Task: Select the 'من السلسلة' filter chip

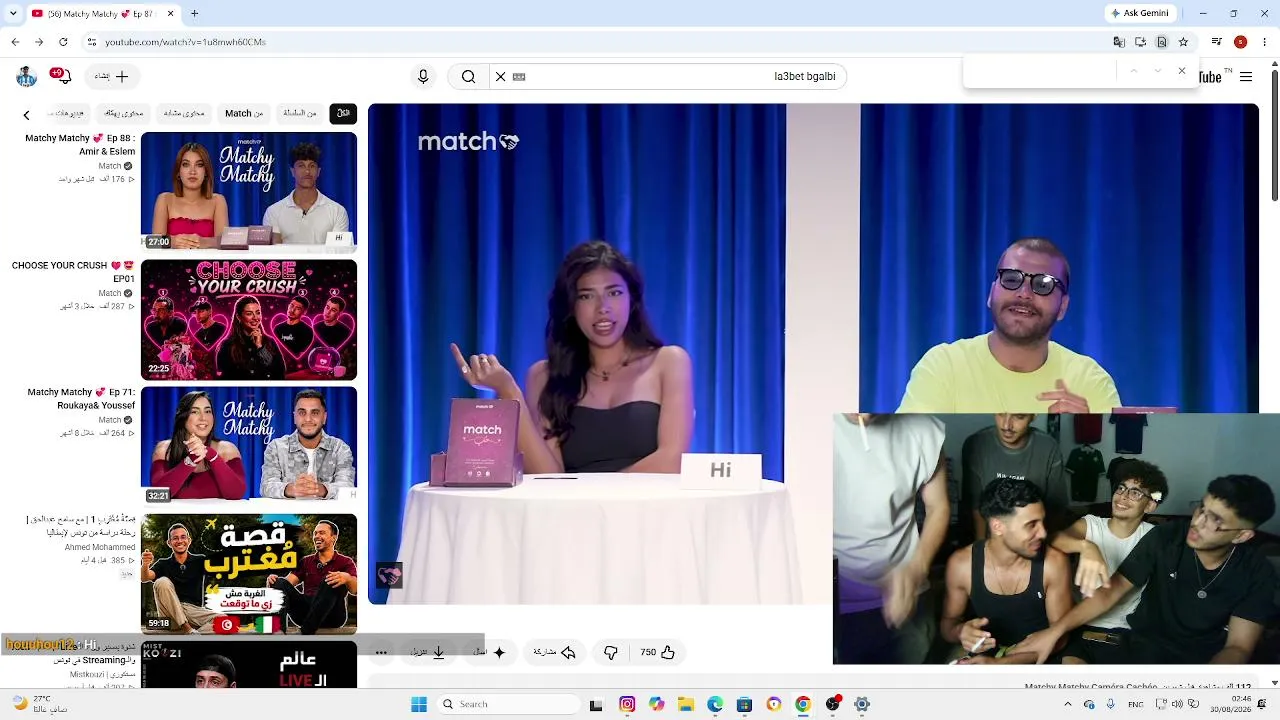Action: (x=299, y=113)
